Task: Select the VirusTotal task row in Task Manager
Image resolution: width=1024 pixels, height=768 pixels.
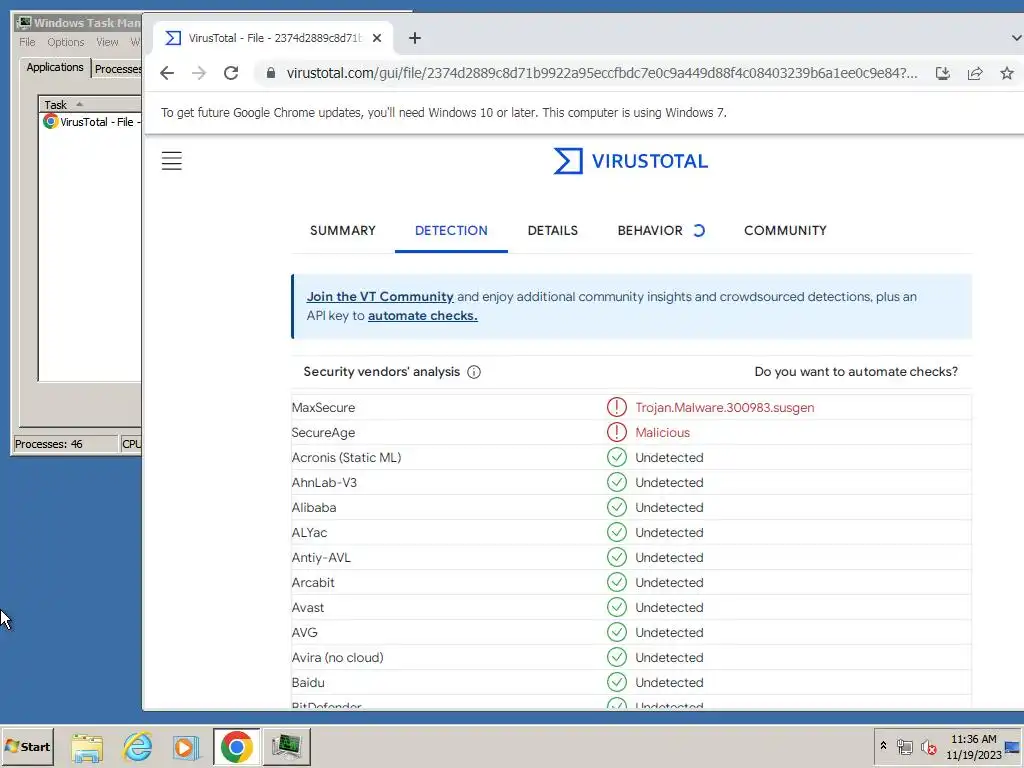Action: click(91, 121)
